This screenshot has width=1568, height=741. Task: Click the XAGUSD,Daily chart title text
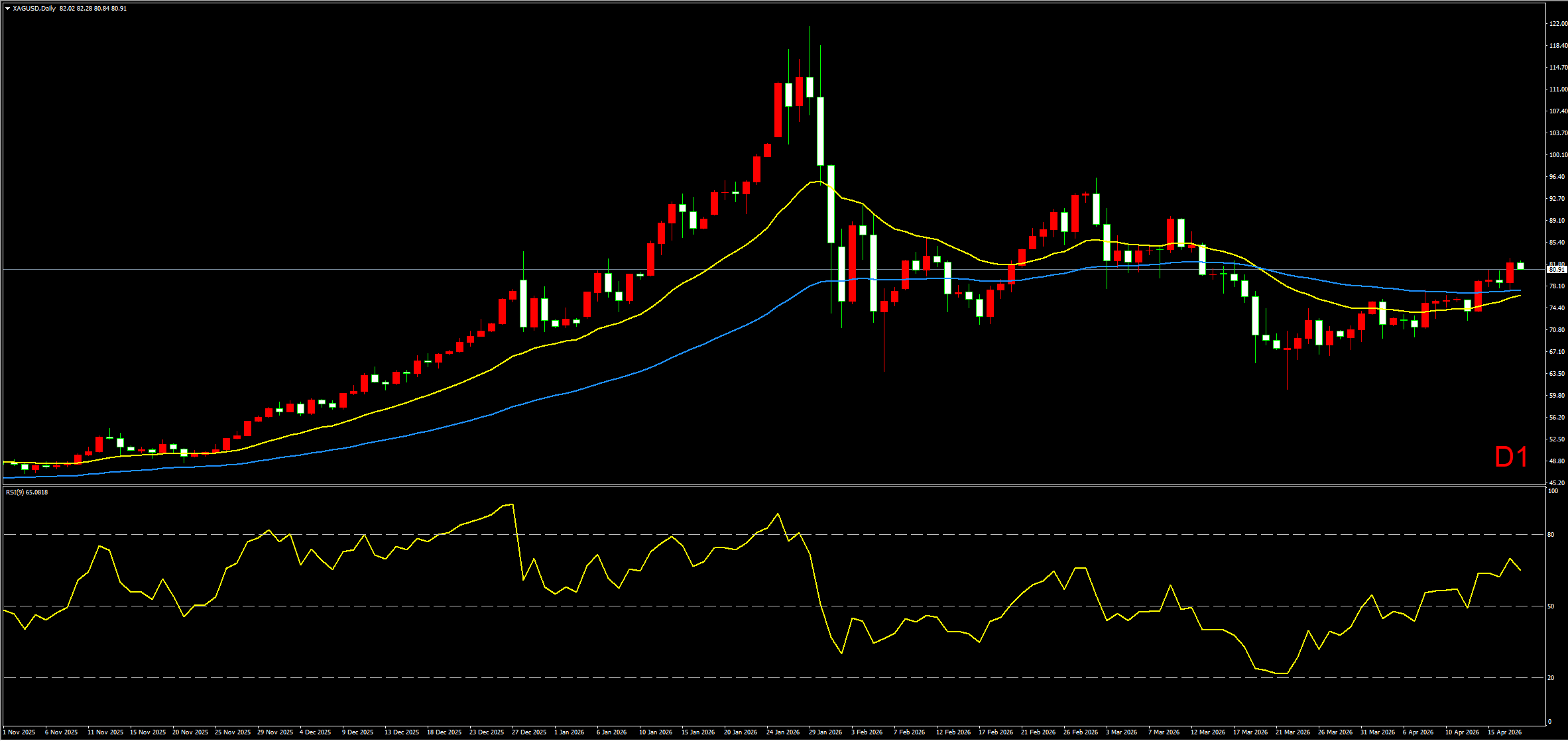tap(34, 9)
